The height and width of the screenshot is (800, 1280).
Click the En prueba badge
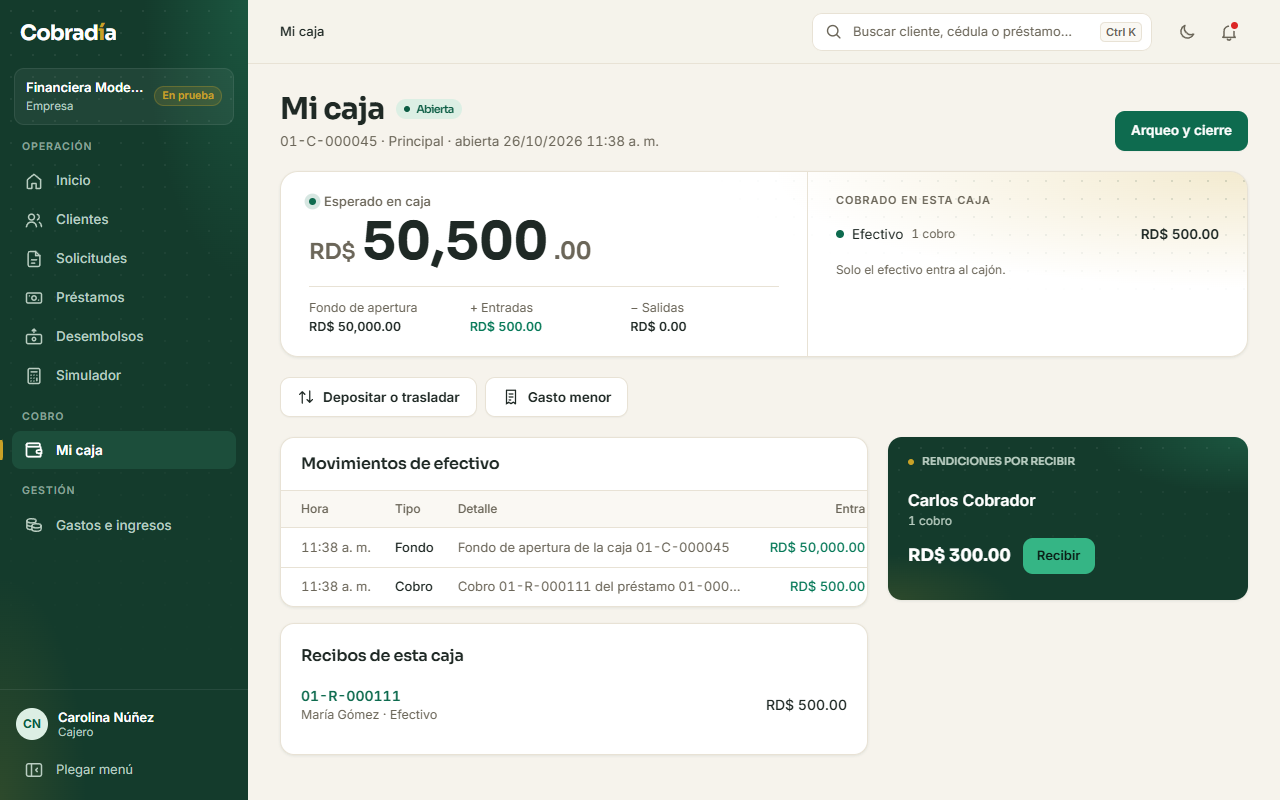pyautogui.click(x=188, y=96)
